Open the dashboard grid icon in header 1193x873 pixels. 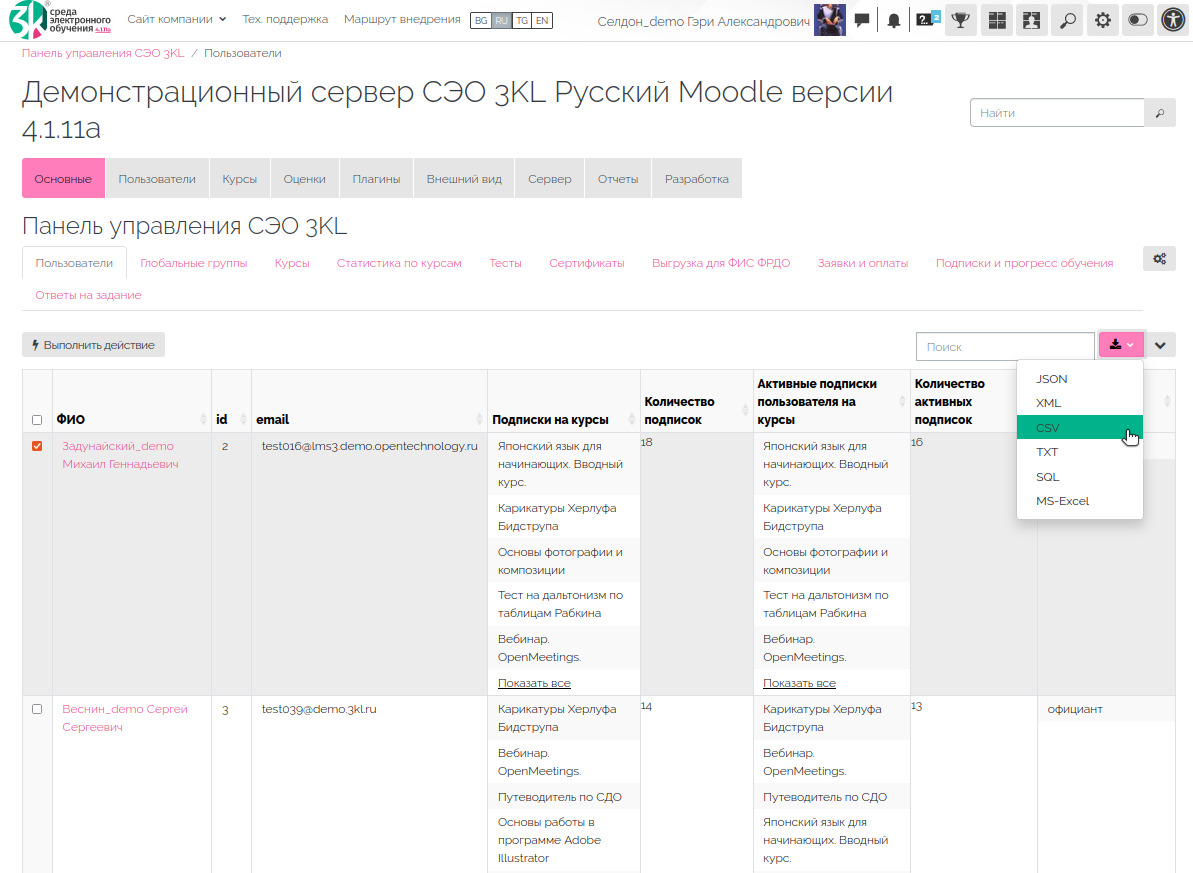(997, 21)
